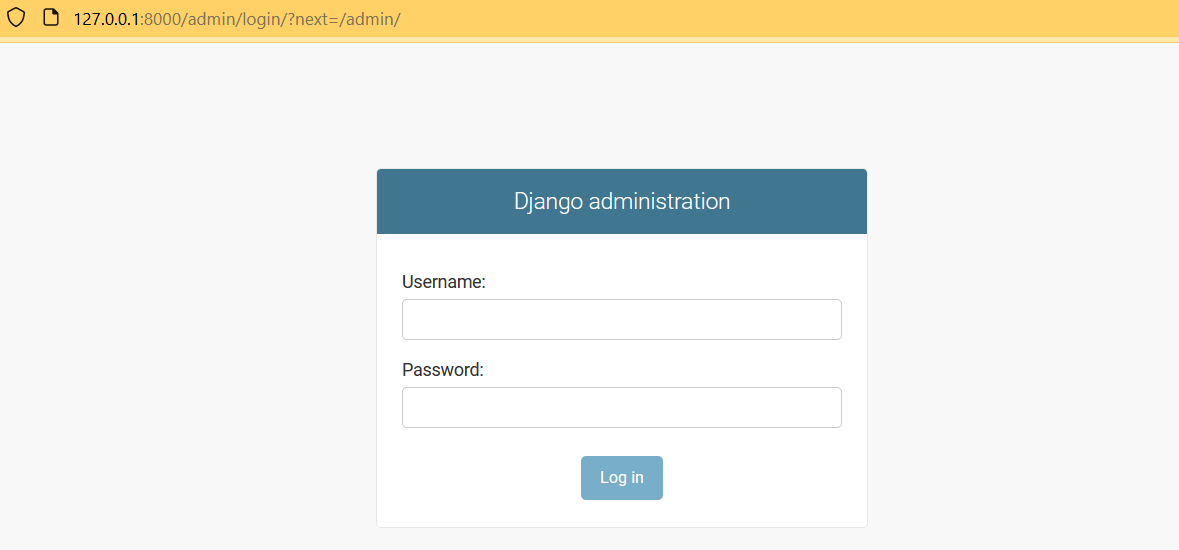Focus the Password input field
This screenshot has height=550, width=1179.
(621, 407)
